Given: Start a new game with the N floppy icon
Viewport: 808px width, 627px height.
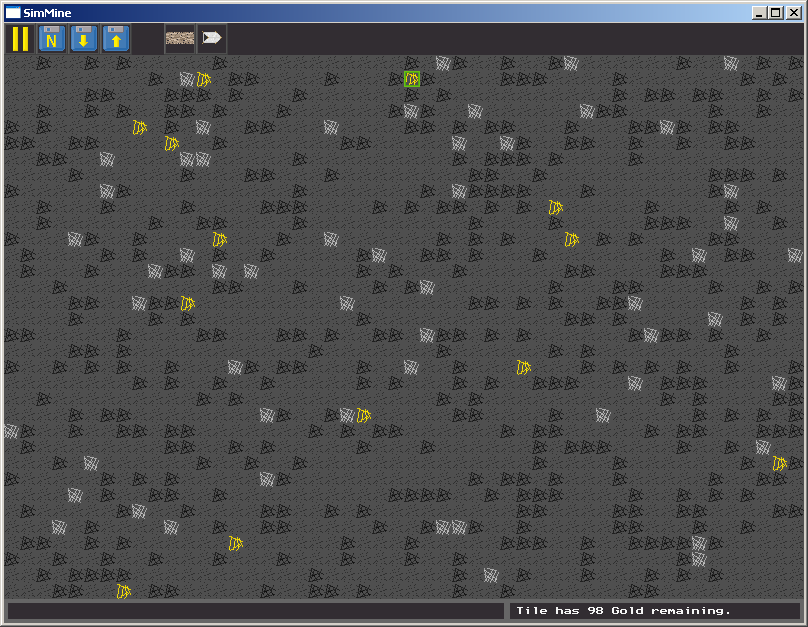Looking at the screenshot, I should coord(52,39).
